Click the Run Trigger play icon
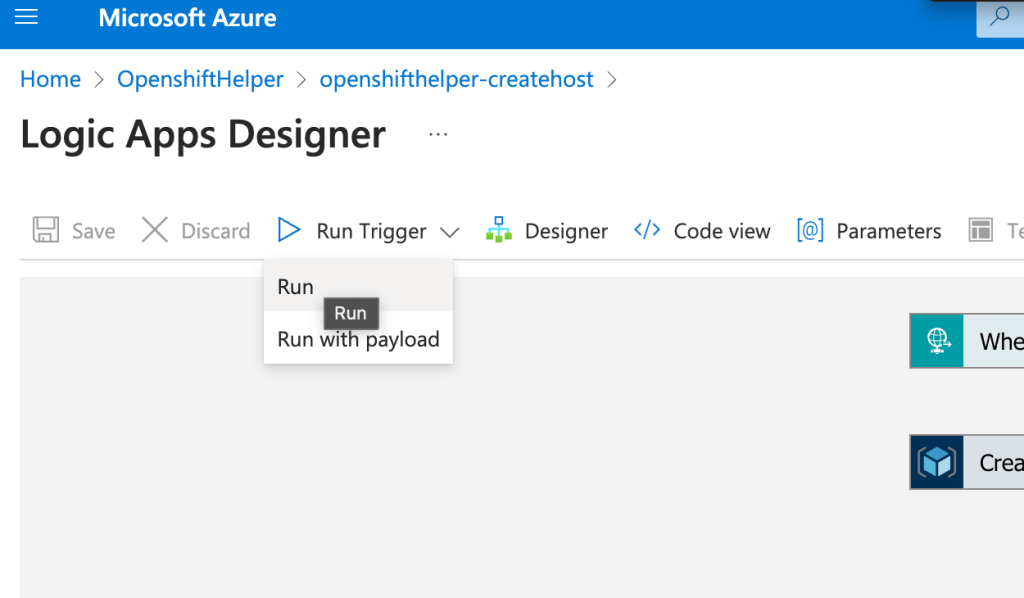Screen dimensions: 1024x598 [289, 230]
